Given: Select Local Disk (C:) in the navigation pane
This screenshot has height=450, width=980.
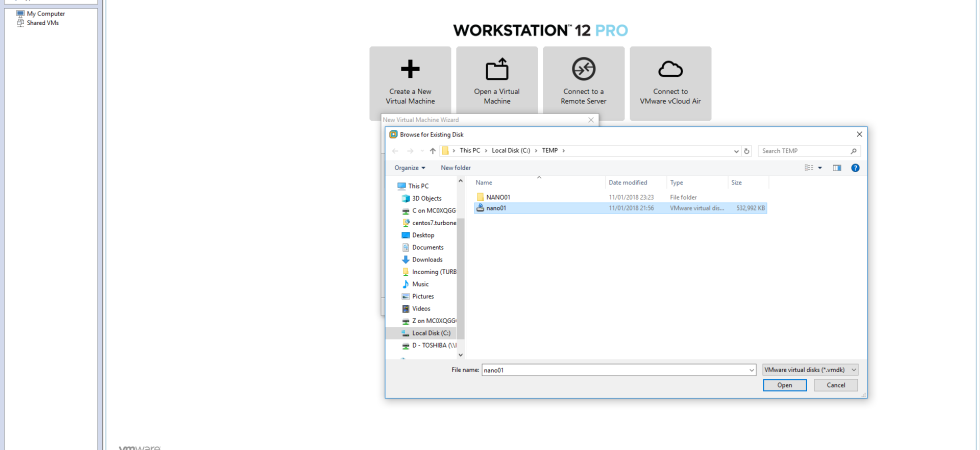Looking at the screenshot, I should point(422,333).
